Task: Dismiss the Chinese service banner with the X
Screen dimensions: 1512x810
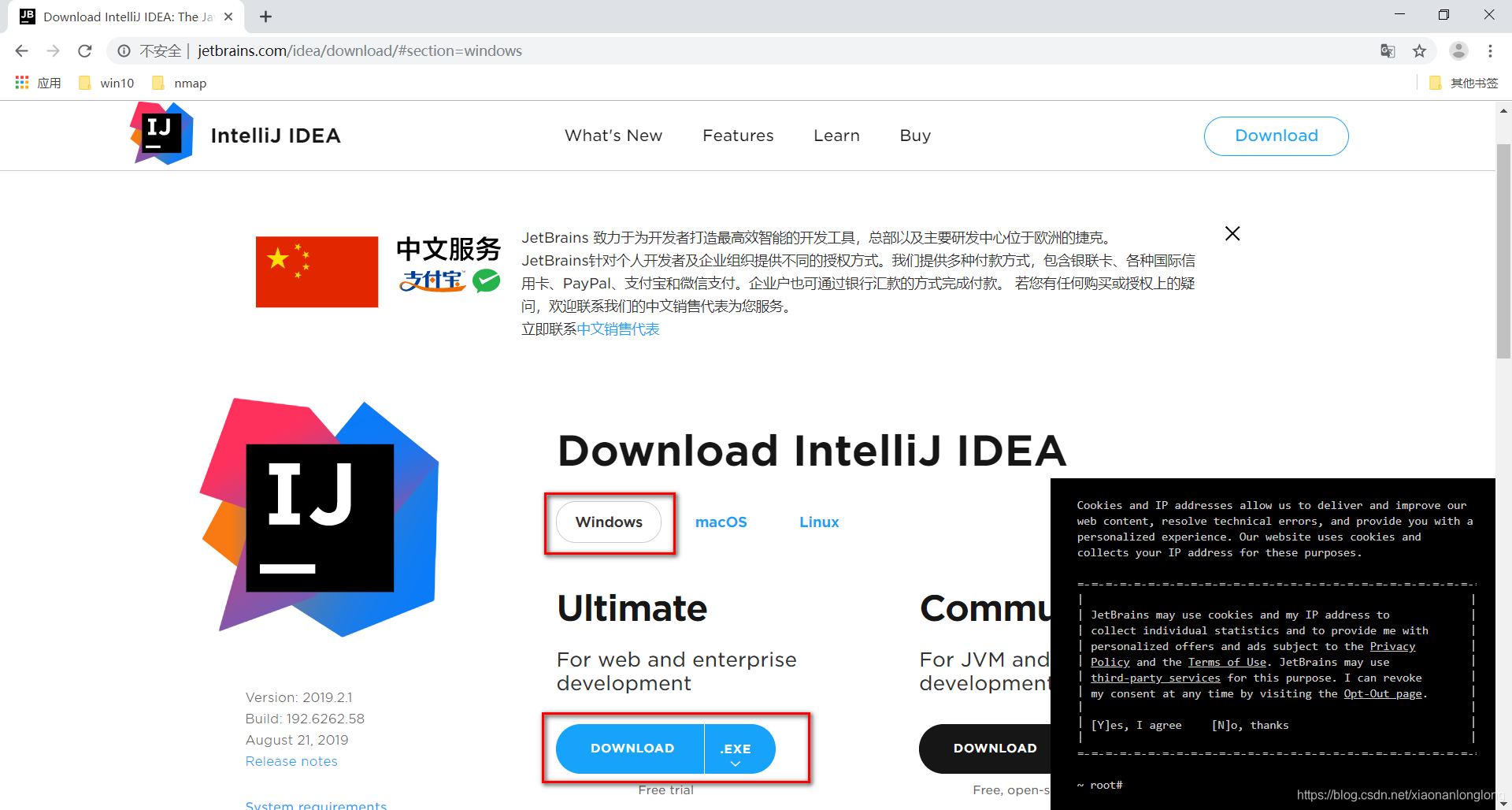Action: click(x=1232, y=233)
